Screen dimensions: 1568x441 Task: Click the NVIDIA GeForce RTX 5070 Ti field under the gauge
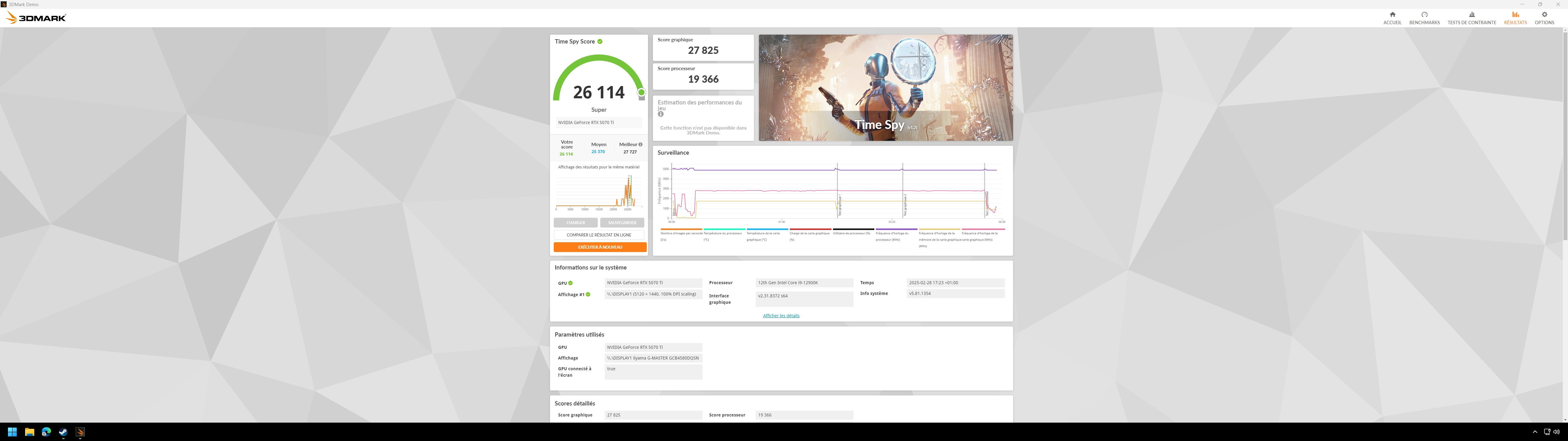click(x=598, y=123)
